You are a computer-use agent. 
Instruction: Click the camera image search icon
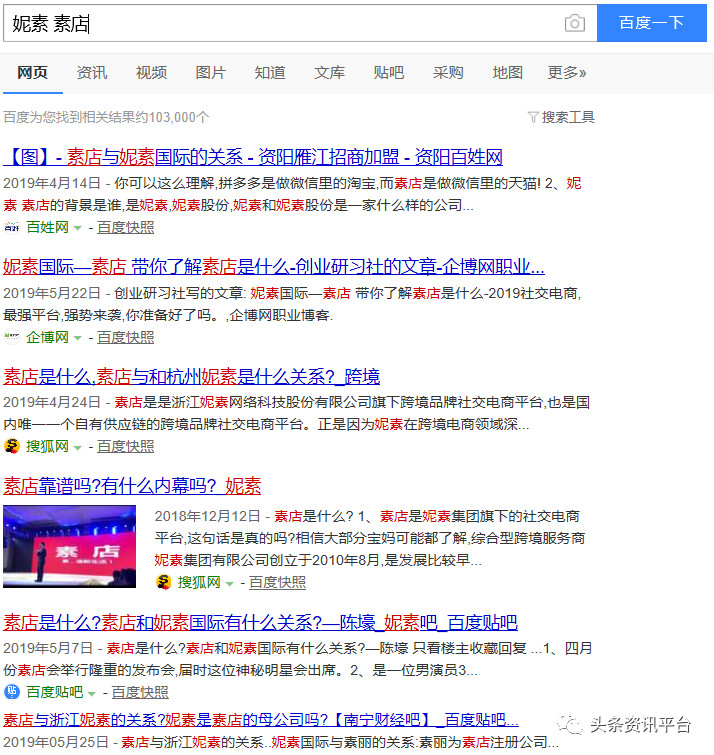tap(574, 23)
